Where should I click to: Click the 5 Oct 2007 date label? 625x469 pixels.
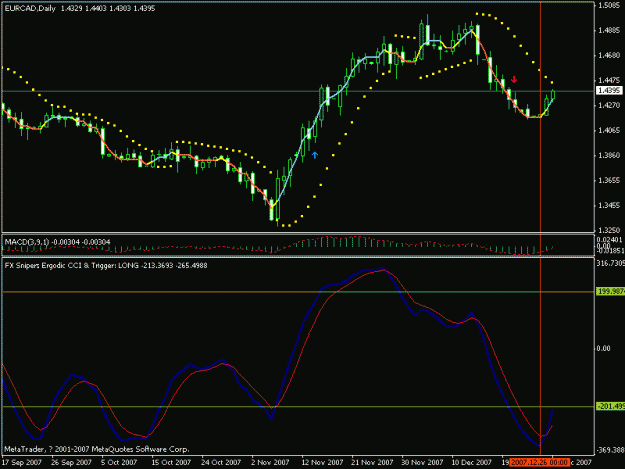(119, 462)
